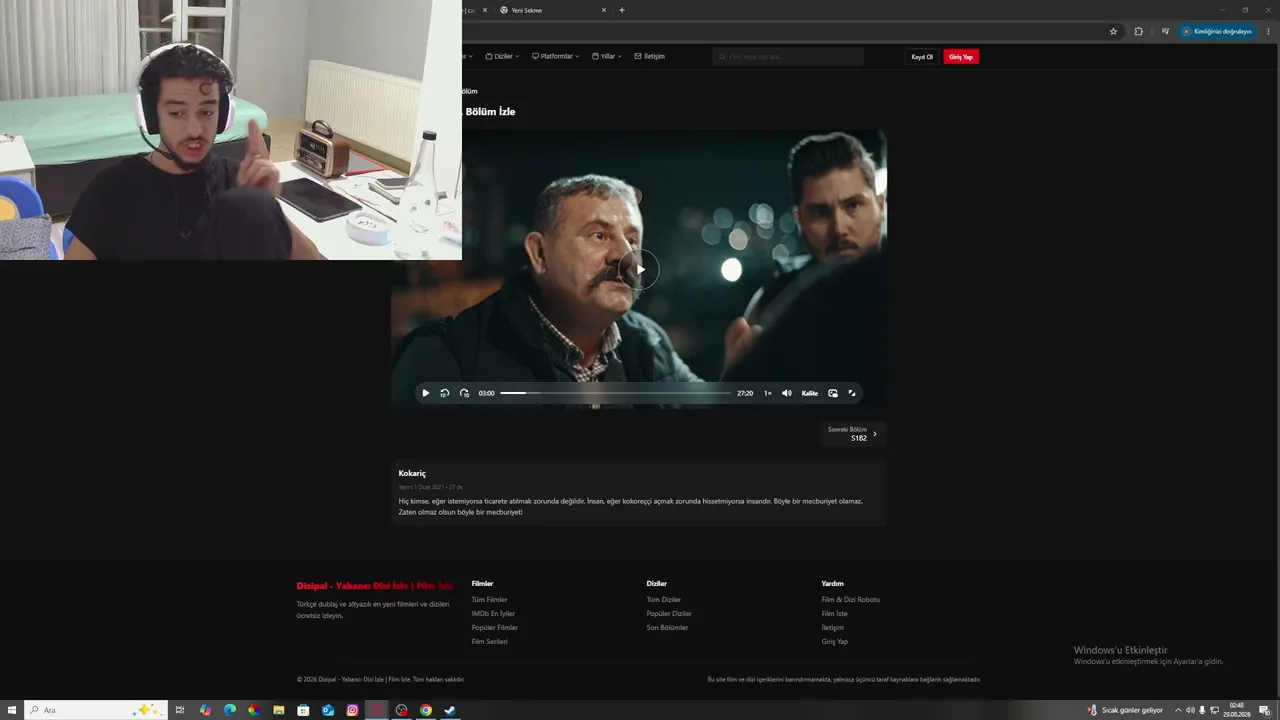
Task: Open İletişim link in footer Yardım
Action: pyautogui.click(x=832, y=628)
